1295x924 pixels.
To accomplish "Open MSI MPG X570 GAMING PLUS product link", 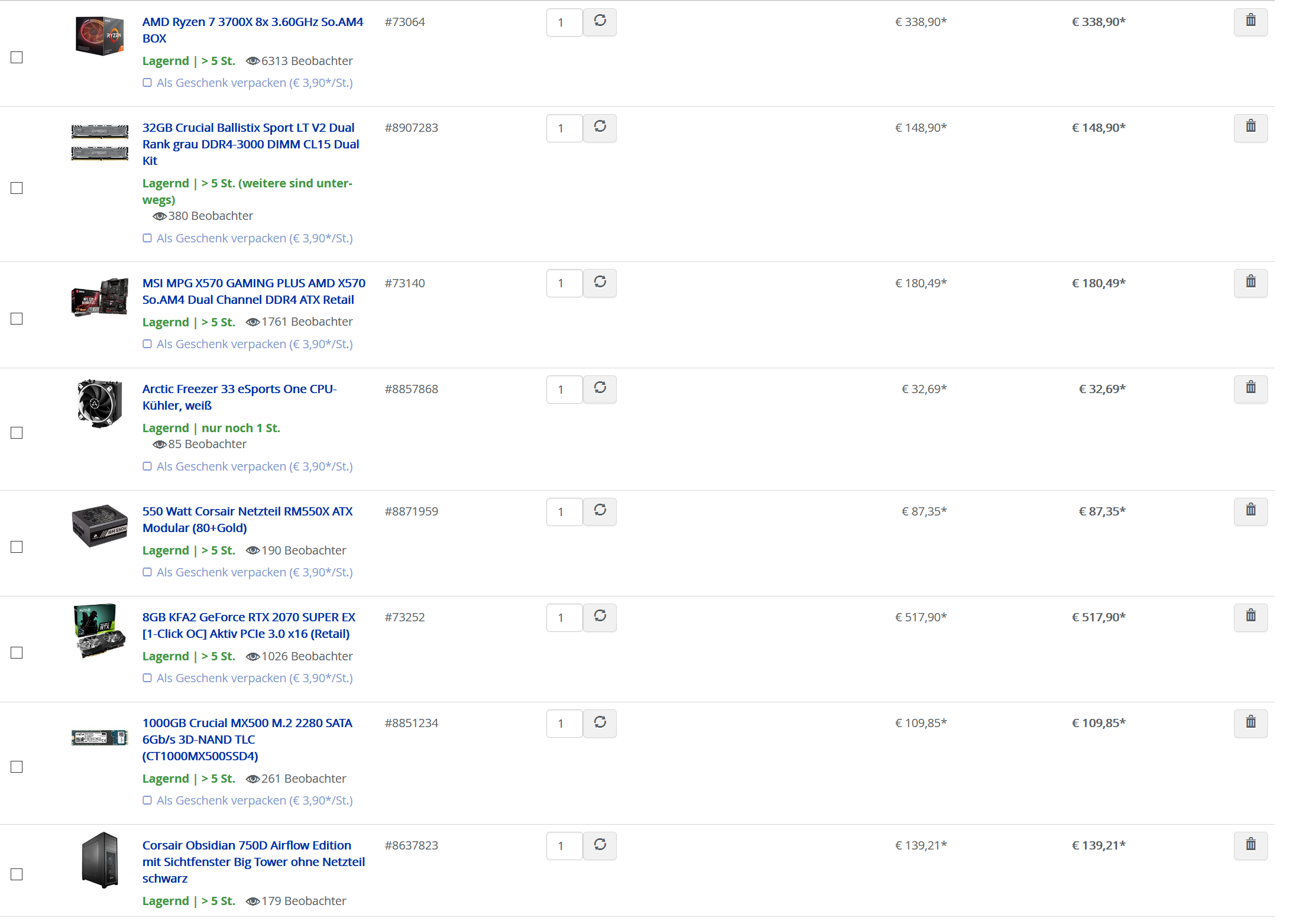I will 254,291.
